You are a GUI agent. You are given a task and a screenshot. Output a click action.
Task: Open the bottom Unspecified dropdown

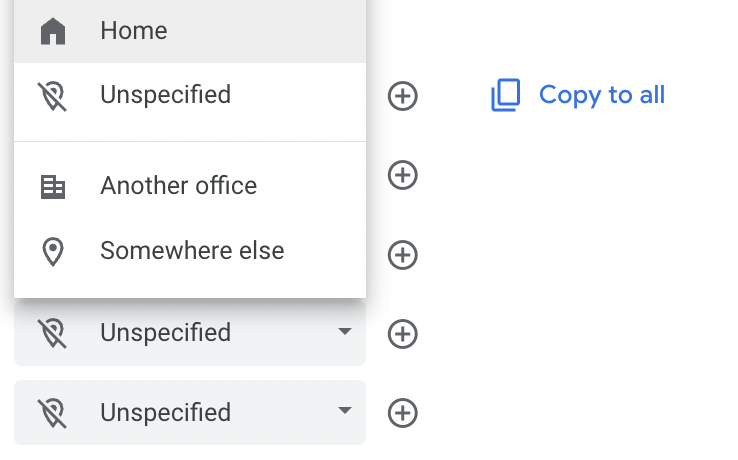coord(190,412)
